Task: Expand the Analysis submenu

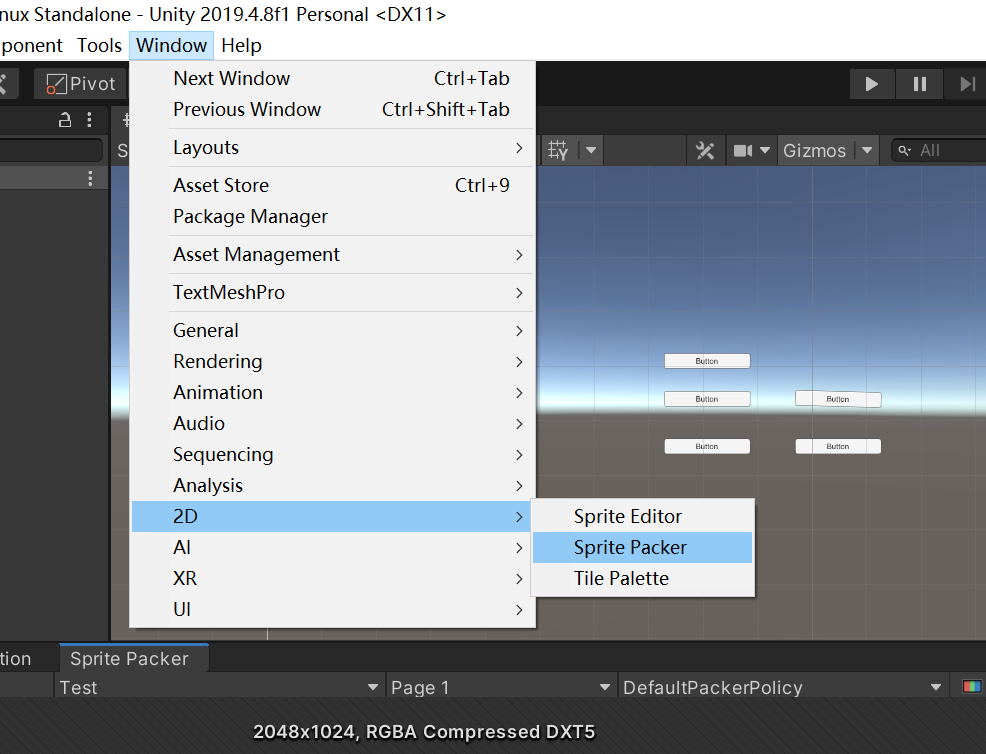Action: 333,485
